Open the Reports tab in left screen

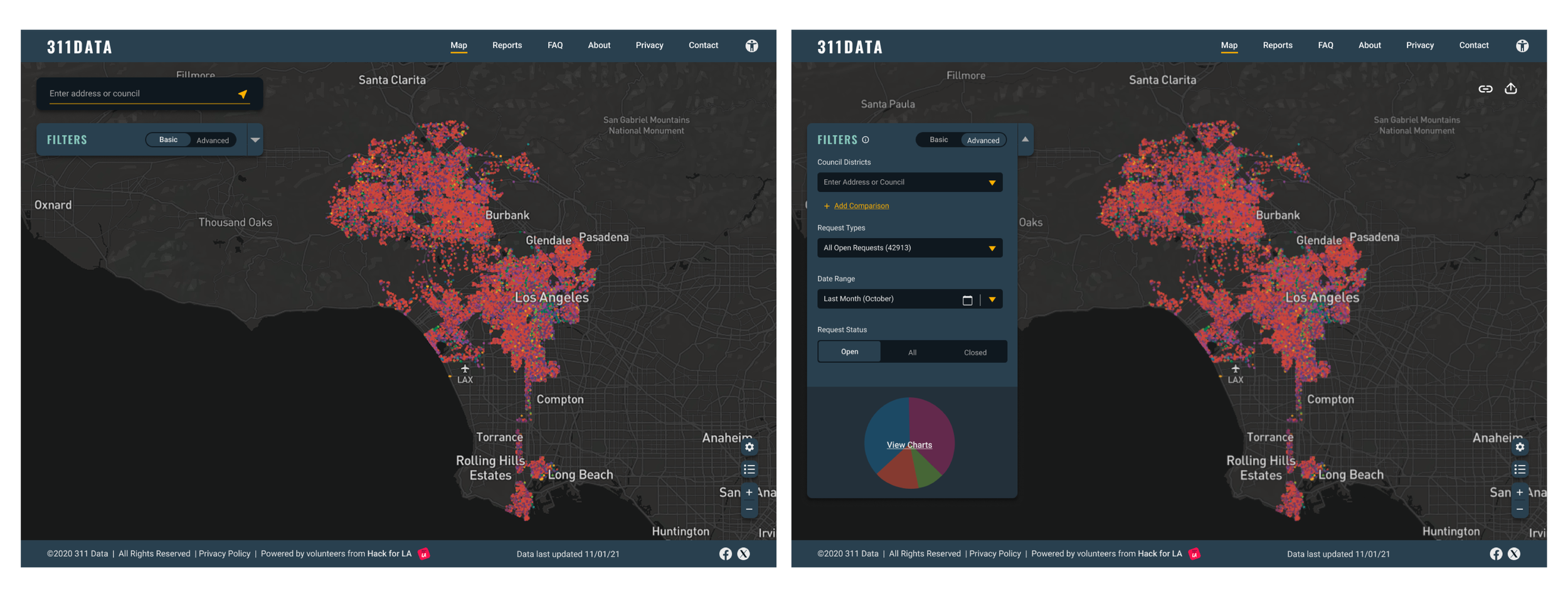[x=507, y=45]
